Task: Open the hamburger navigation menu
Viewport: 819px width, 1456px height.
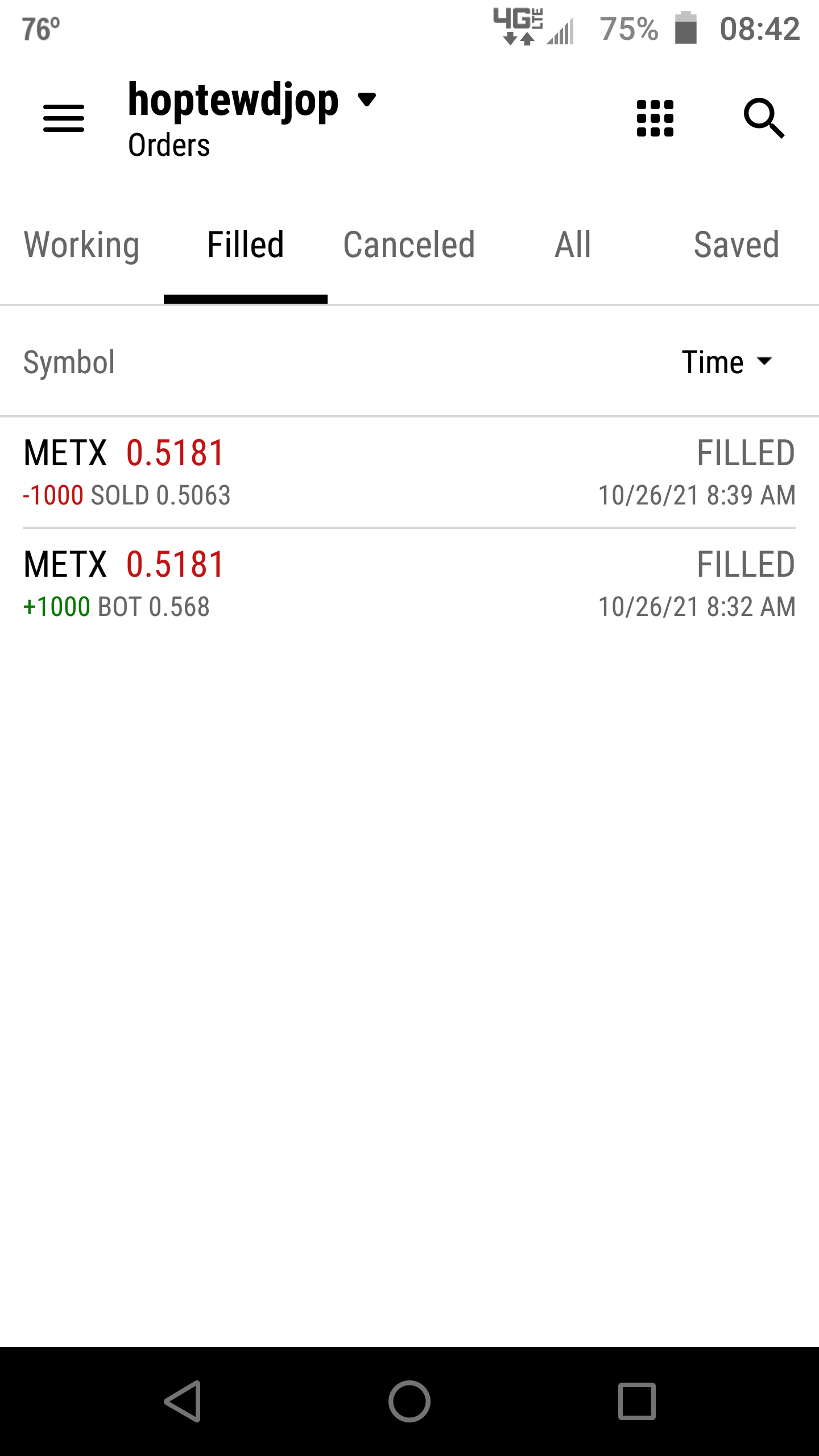Action: (x=64, y=118)
